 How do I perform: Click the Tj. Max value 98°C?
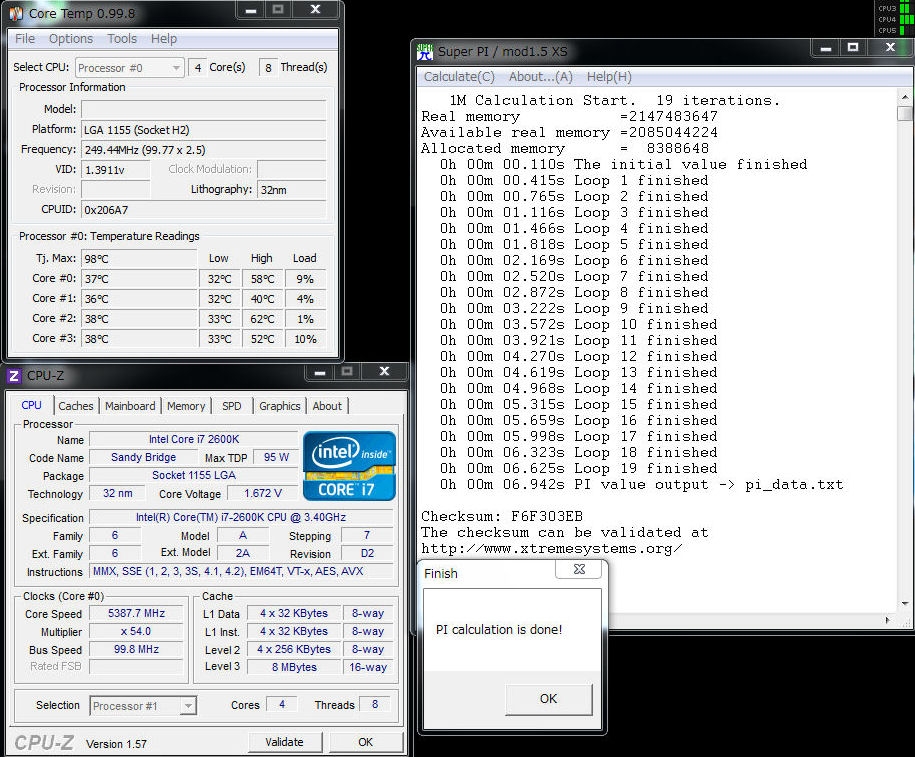139,259
